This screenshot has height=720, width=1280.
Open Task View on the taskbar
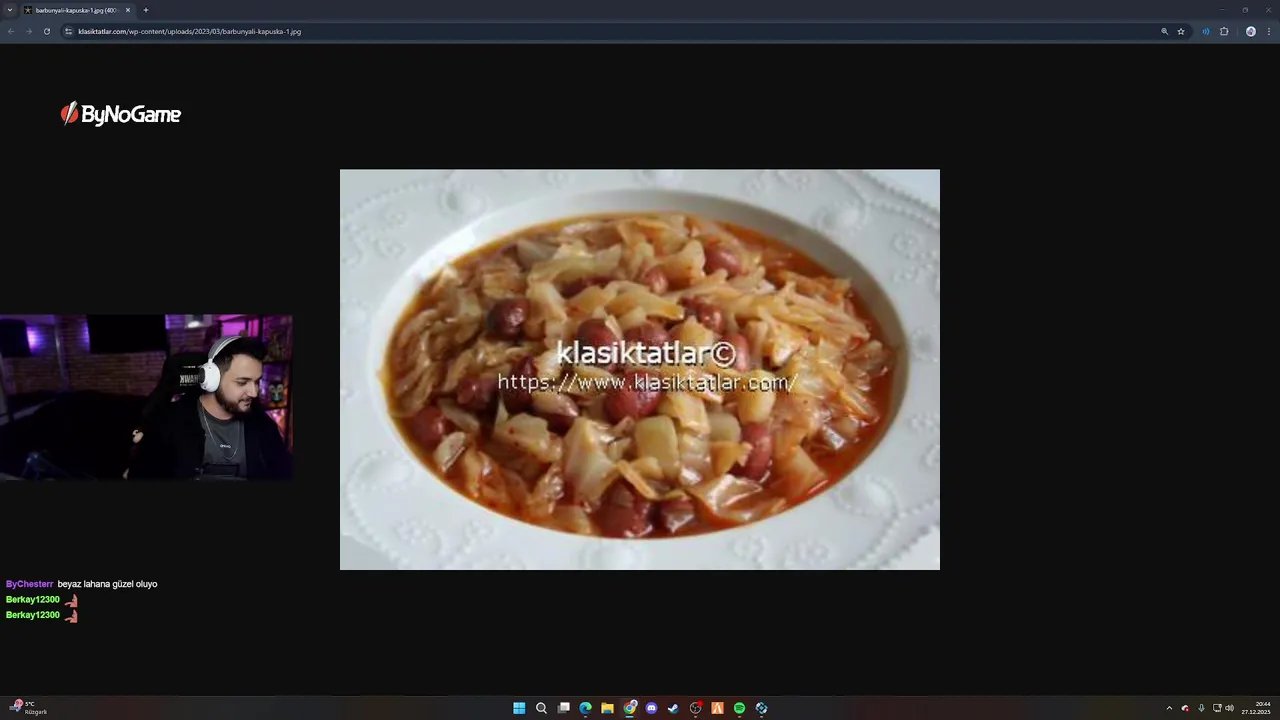point(564,708)
